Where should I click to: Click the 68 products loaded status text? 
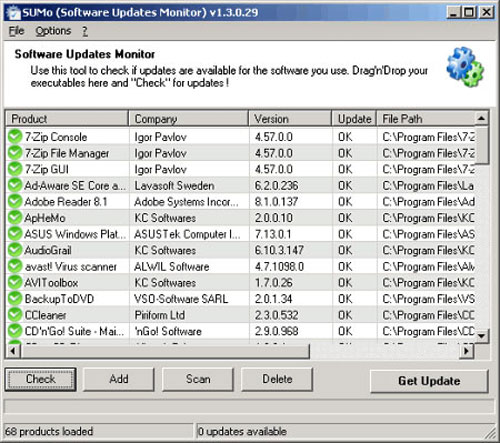(x=49, y=431)
